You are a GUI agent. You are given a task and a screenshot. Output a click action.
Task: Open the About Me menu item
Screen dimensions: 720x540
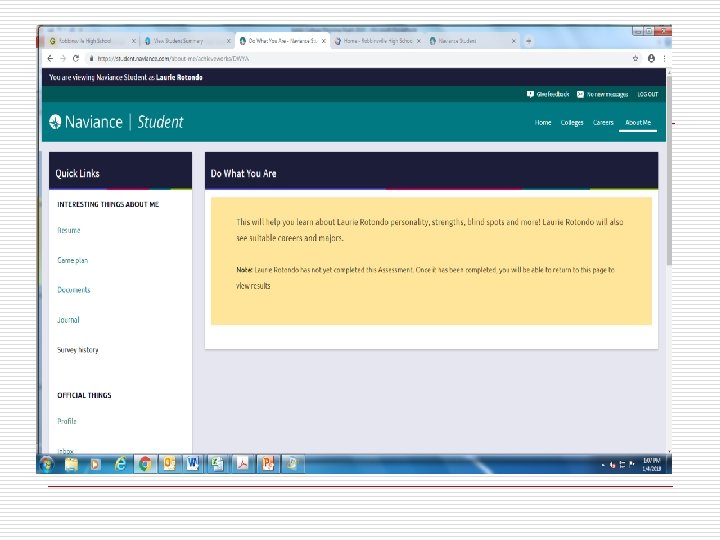click(638, 123)
